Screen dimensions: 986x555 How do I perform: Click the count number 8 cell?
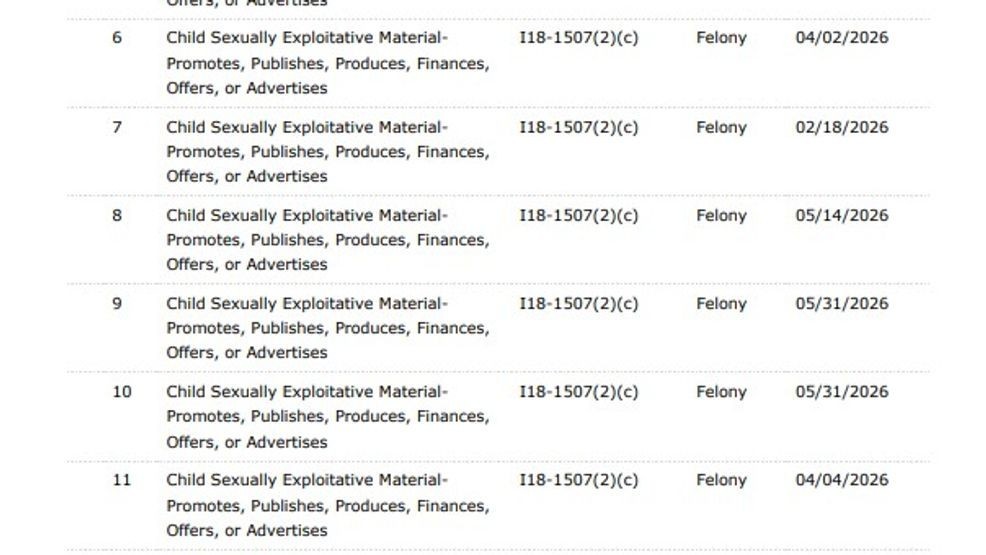click(117, 215)
